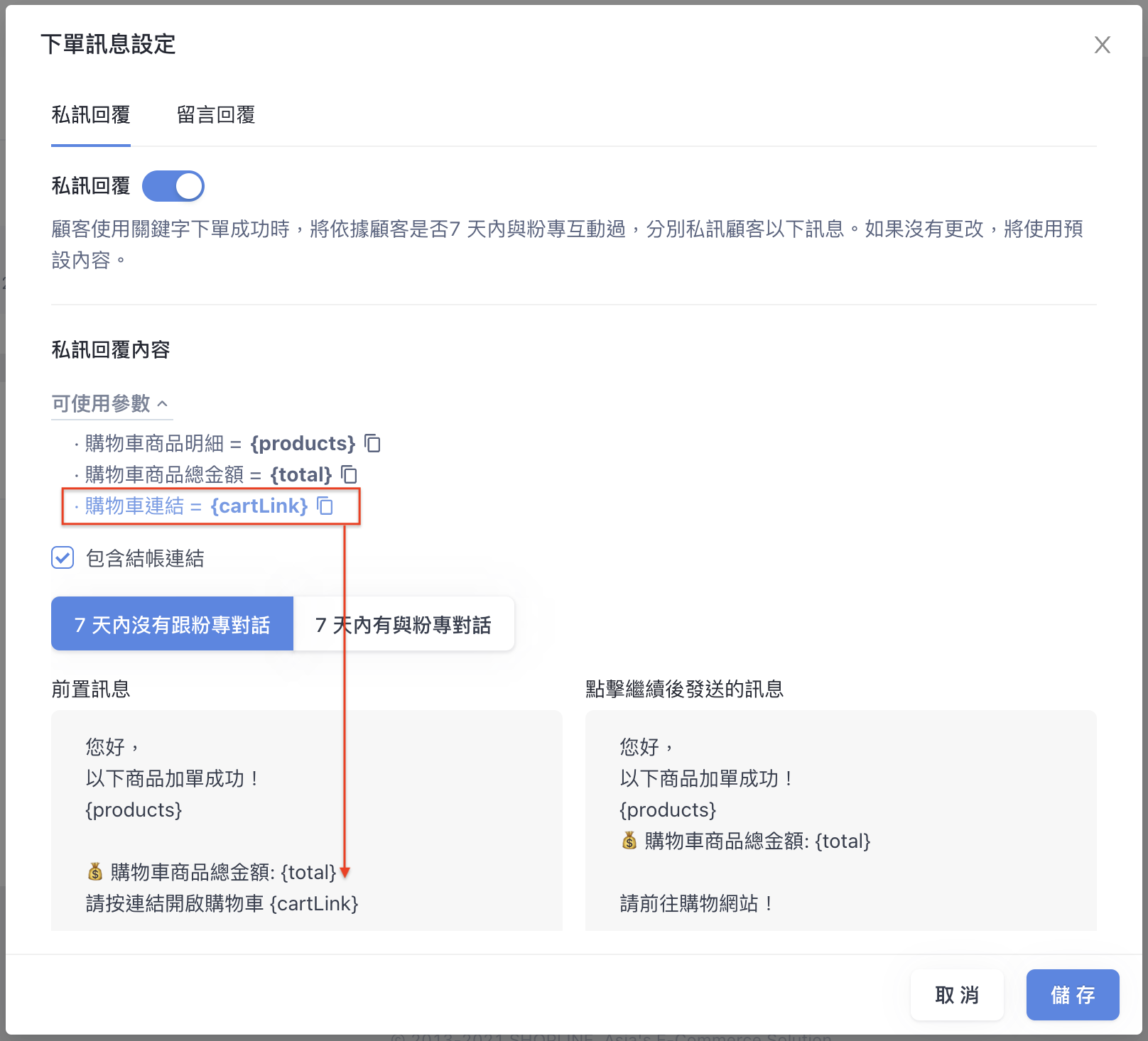Edit the 點擊繼續後發送的訊息 text area
The height and width of the screenshot is (1041, 1148).
[x=841, y=821]
